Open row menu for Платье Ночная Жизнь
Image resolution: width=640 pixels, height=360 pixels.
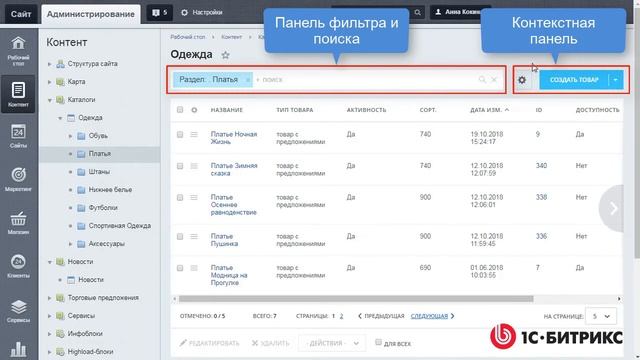[194, 134]
